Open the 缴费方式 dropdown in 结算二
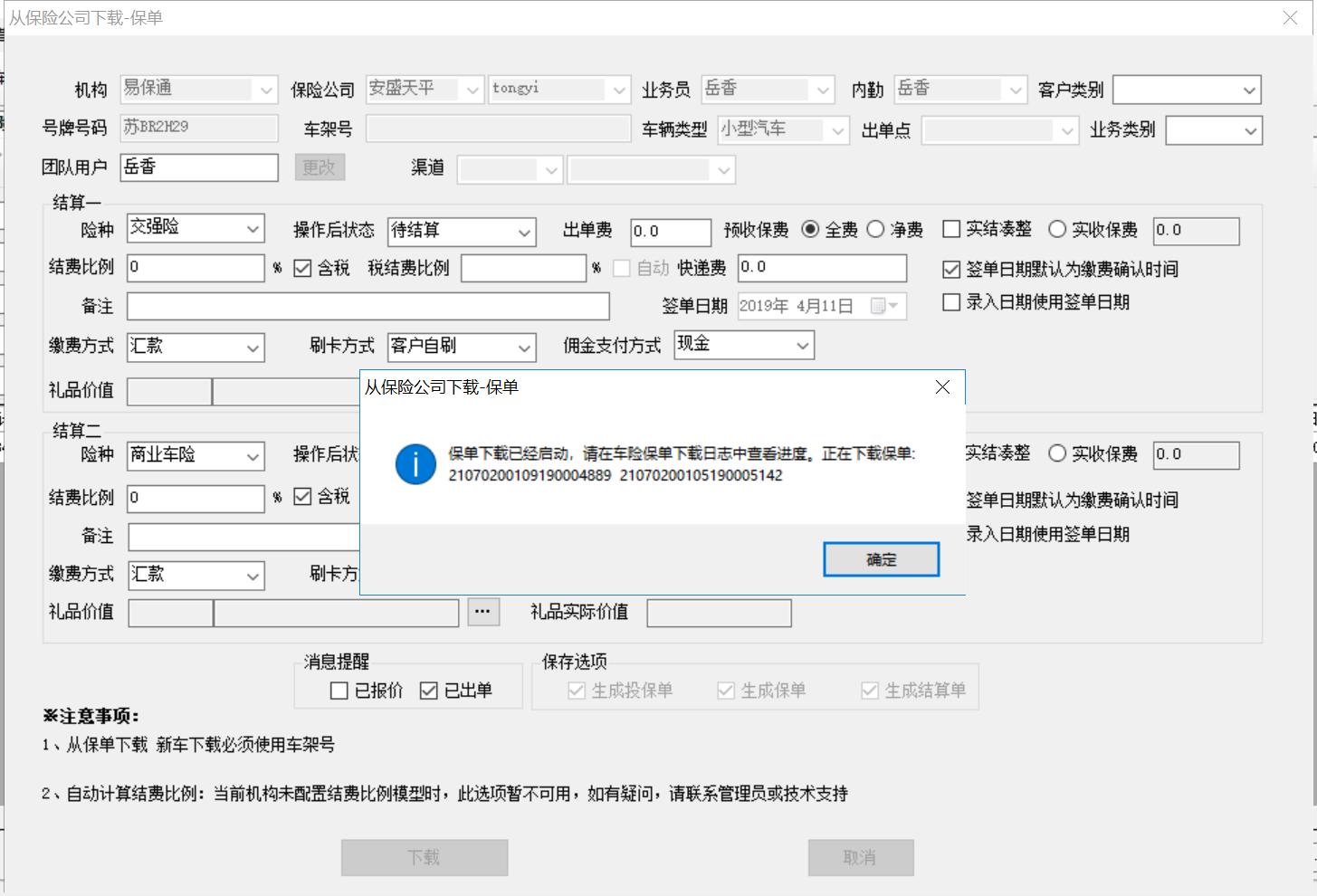Screen dimensions: 1317x896 196,575
